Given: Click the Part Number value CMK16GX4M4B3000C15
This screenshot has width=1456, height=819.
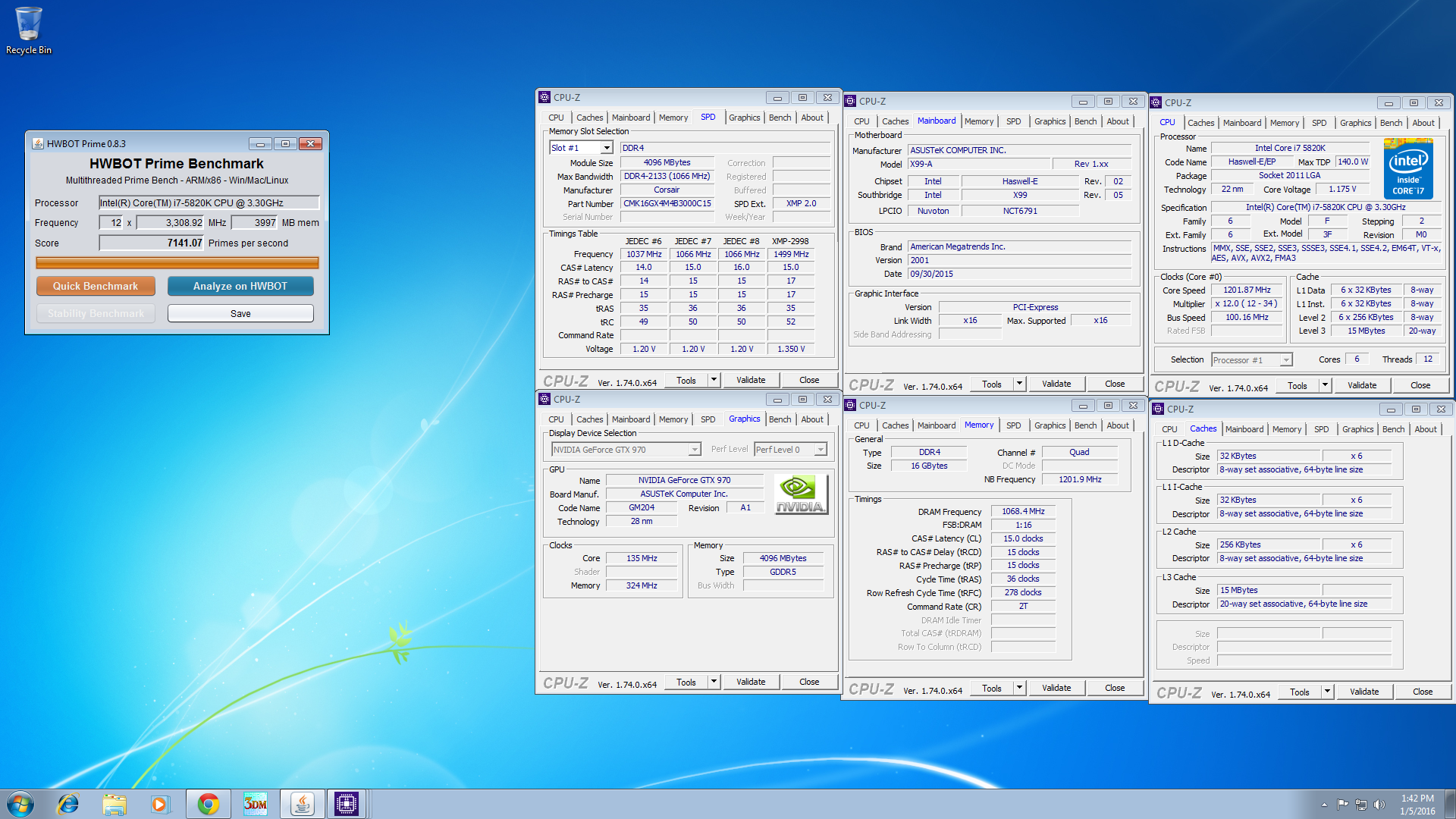Looking at the screenshot, I should click(x=667, y=203).
